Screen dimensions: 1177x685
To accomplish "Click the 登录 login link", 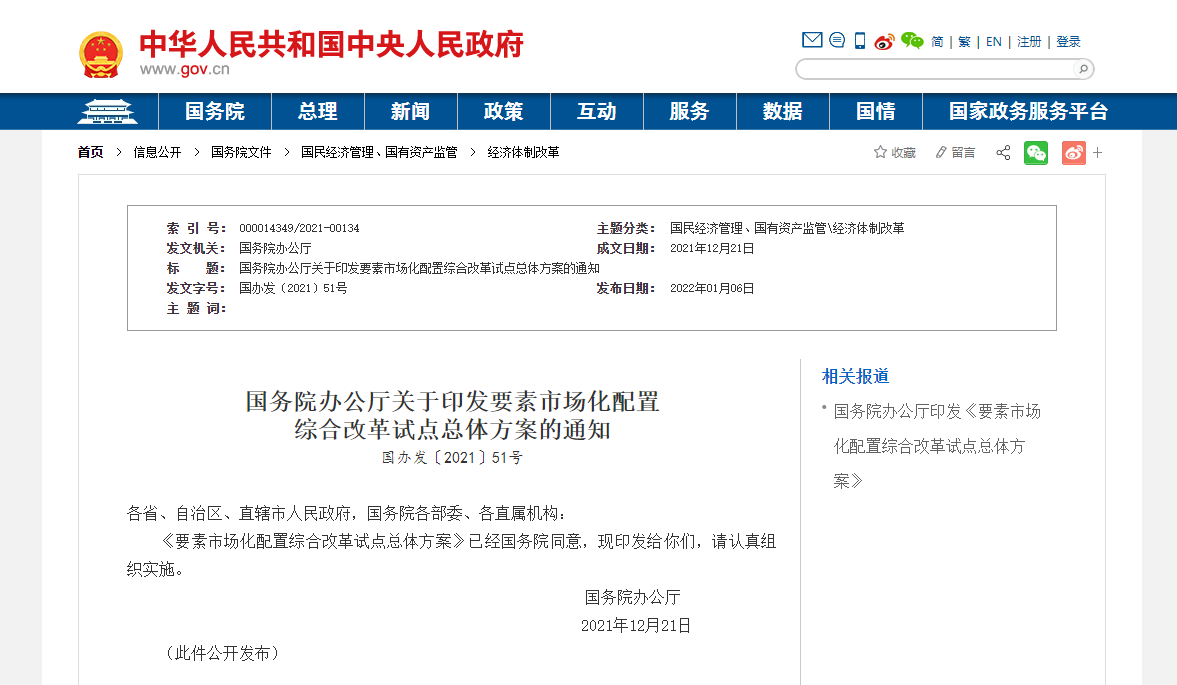I will [x=1067, y=41].
